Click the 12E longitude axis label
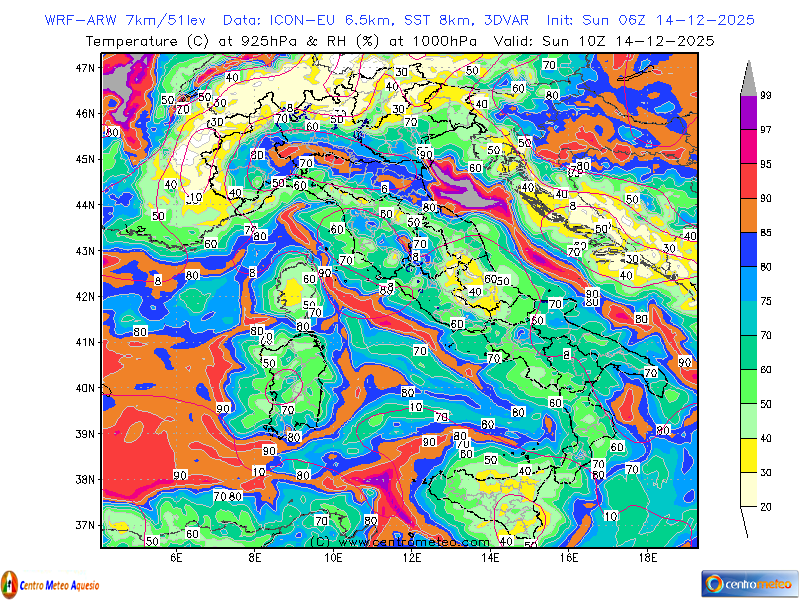This screenshot has width=800, height=600. click(x=412, y=559)
